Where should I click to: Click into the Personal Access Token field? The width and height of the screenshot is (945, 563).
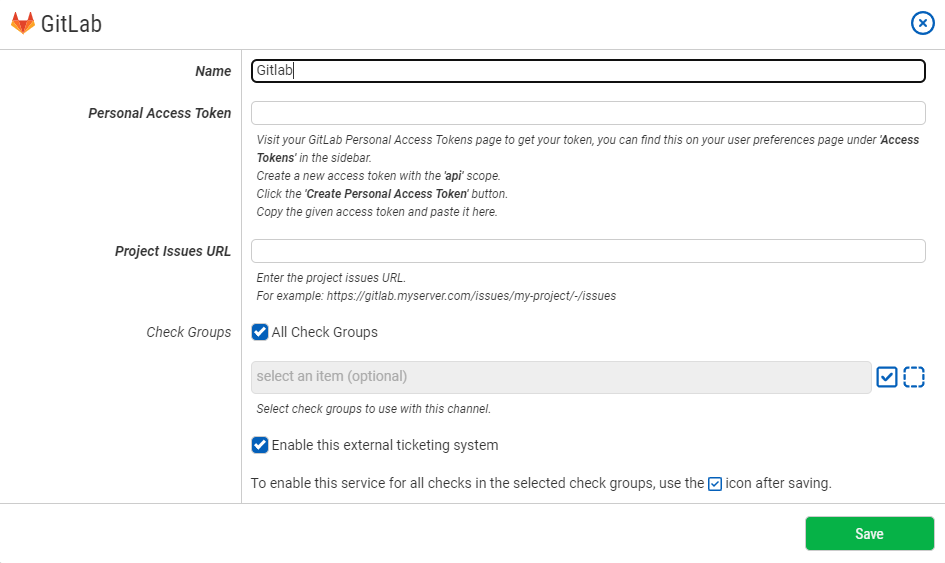point(588,113)
